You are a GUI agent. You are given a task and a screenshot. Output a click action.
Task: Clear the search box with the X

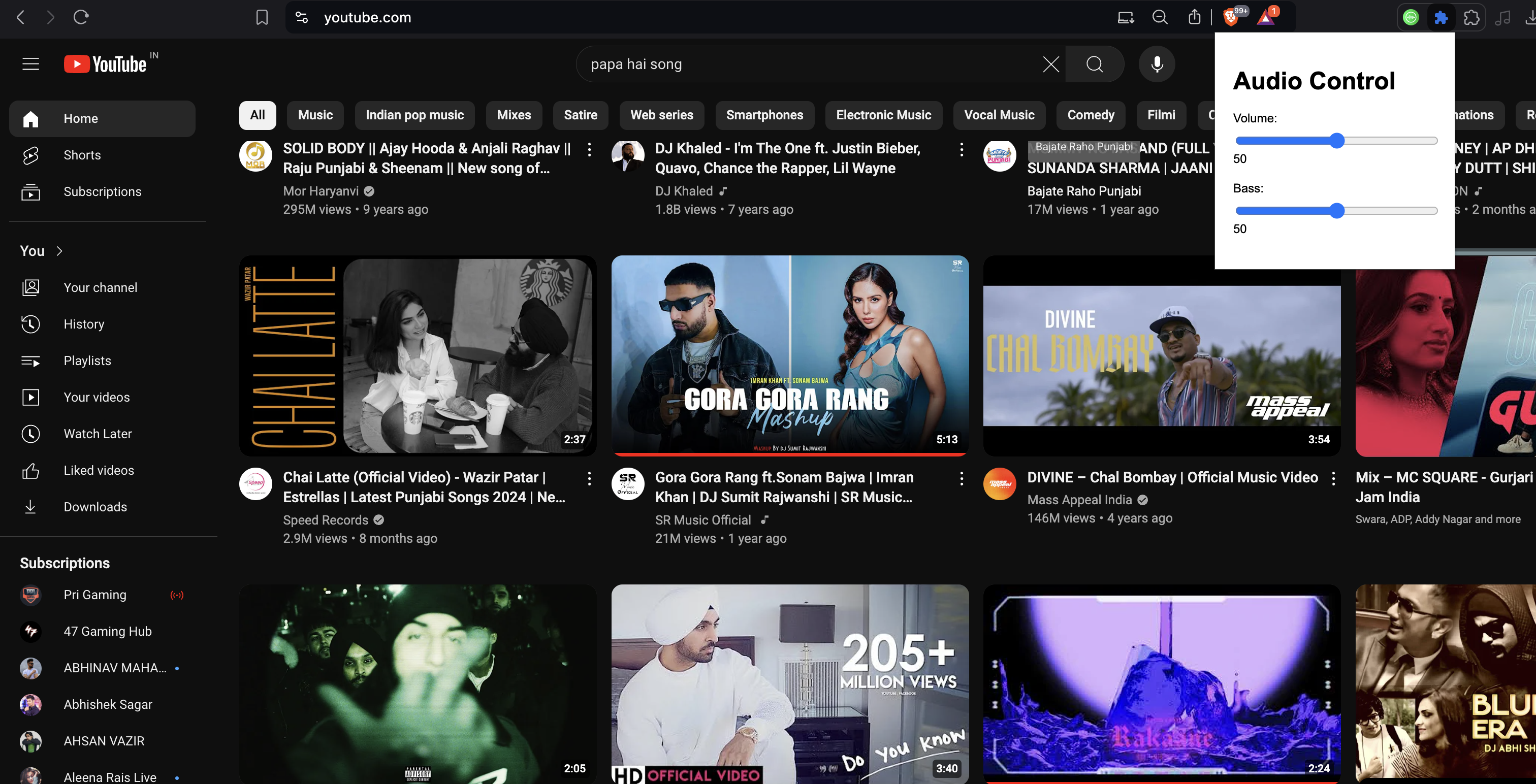point(1050,64)
